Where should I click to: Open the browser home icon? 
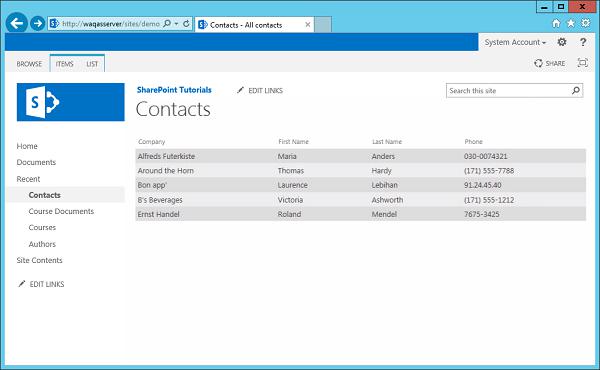(556, 24)
